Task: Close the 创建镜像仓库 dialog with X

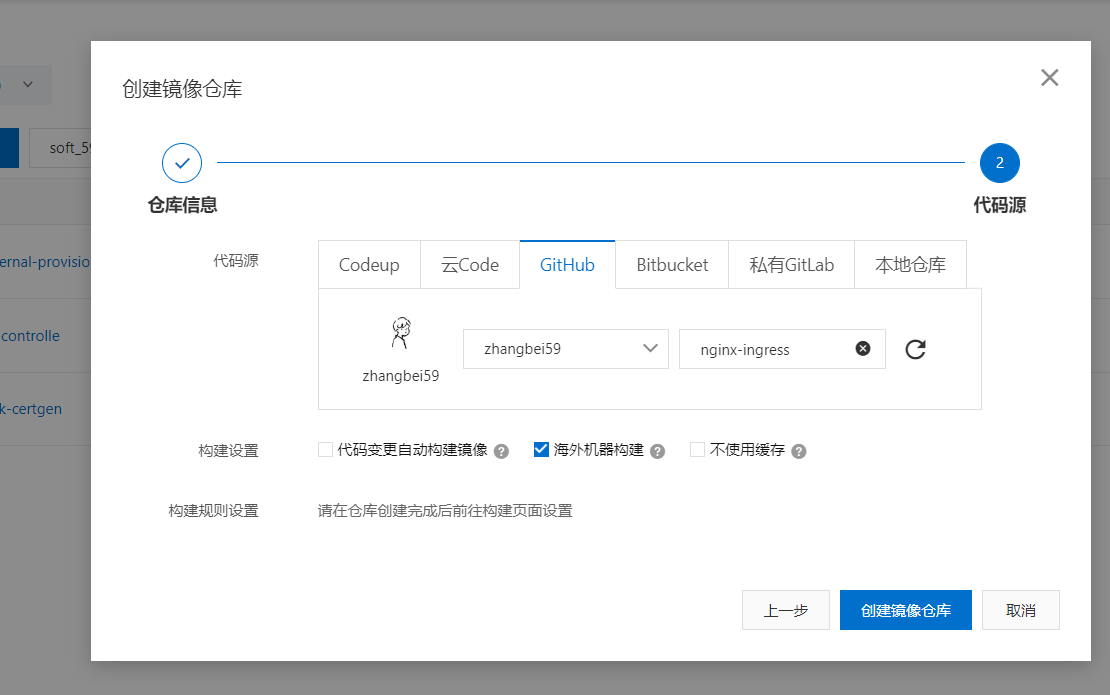Action: click(1049, 78)
